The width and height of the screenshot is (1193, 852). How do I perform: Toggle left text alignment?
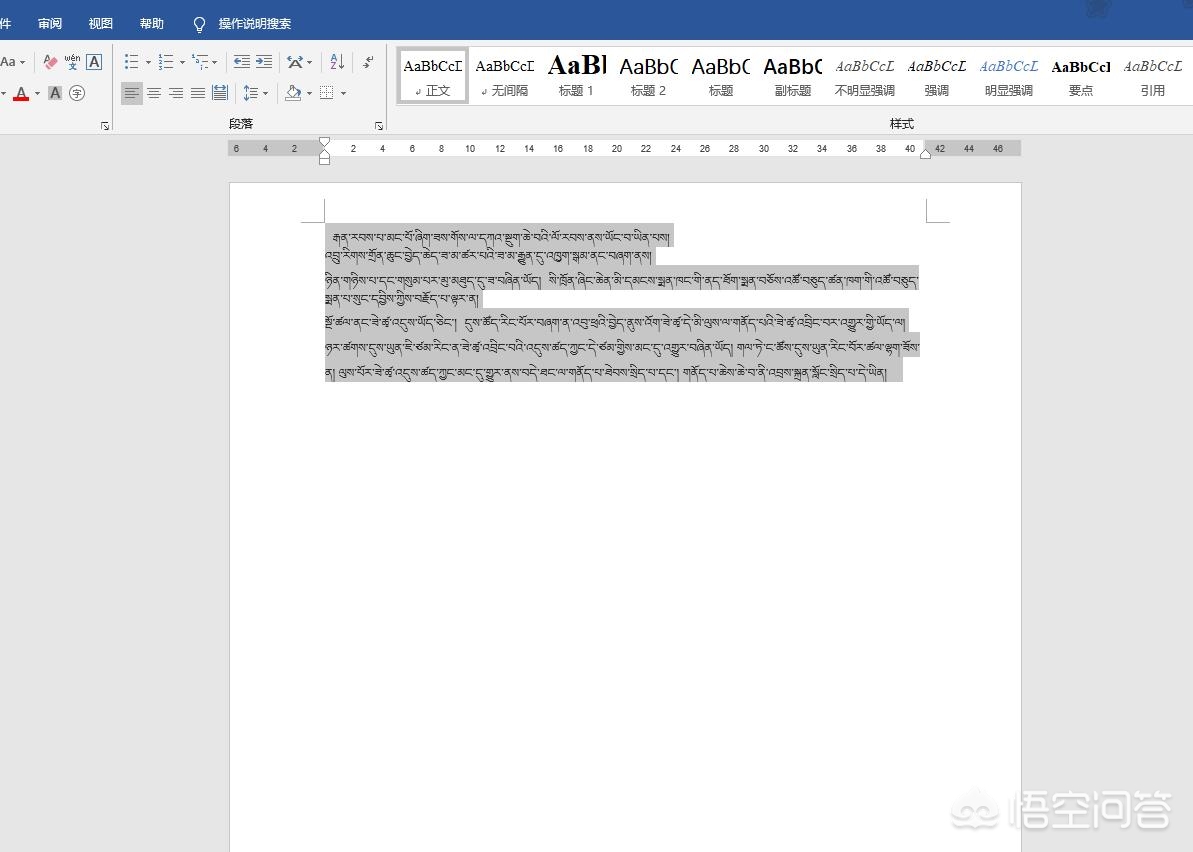pos(132,93)
